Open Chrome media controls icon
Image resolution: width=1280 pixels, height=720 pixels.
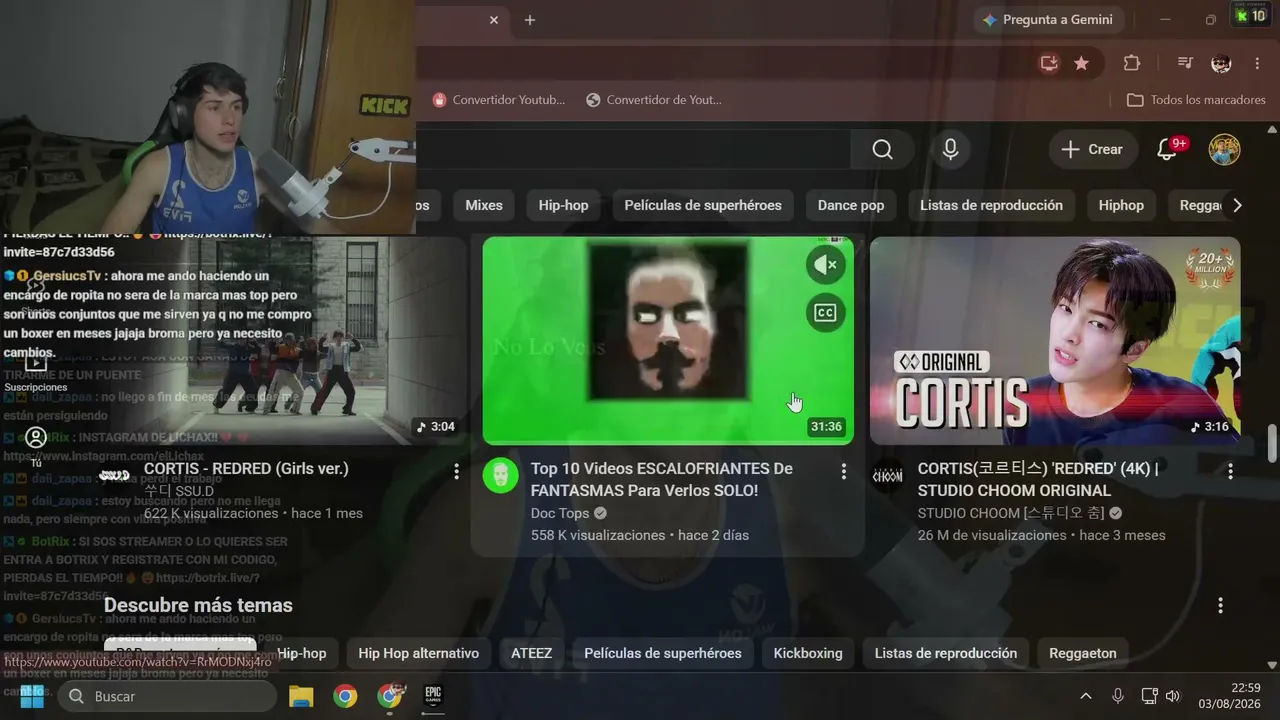tap(1185, 63)
